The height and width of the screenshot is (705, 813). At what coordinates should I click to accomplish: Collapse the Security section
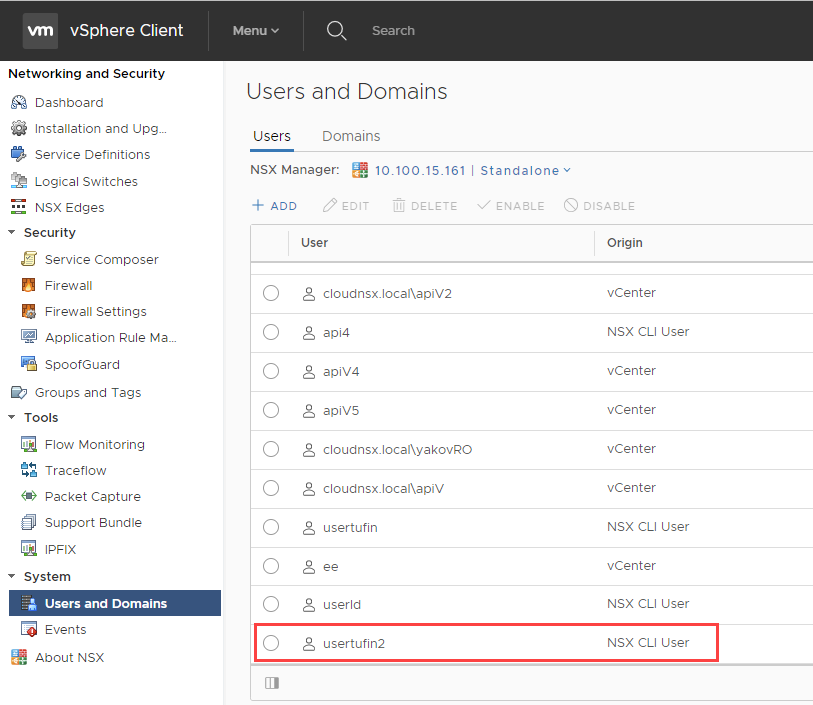12,232
